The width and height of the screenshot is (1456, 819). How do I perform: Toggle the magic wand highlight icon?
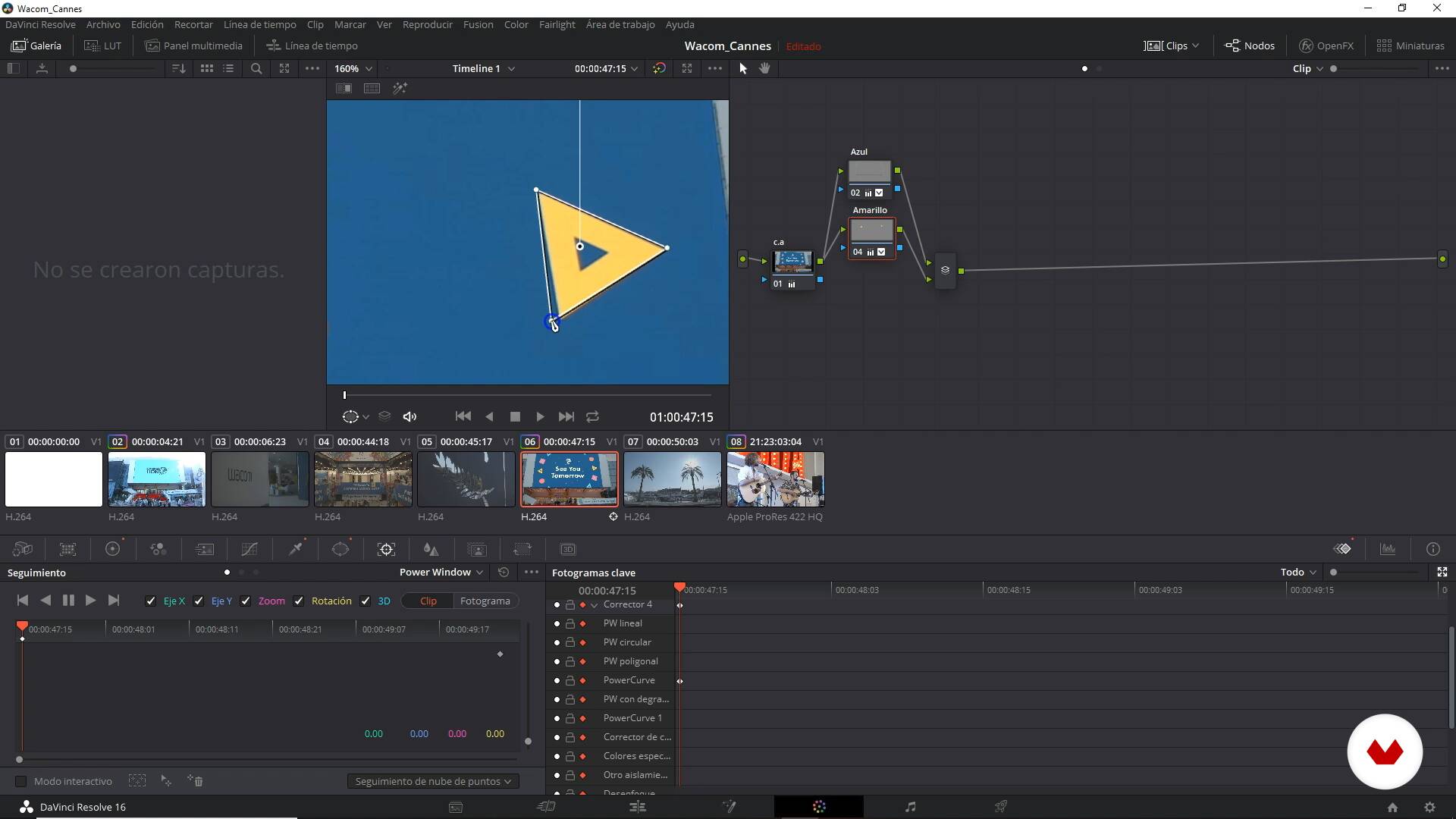400,89
